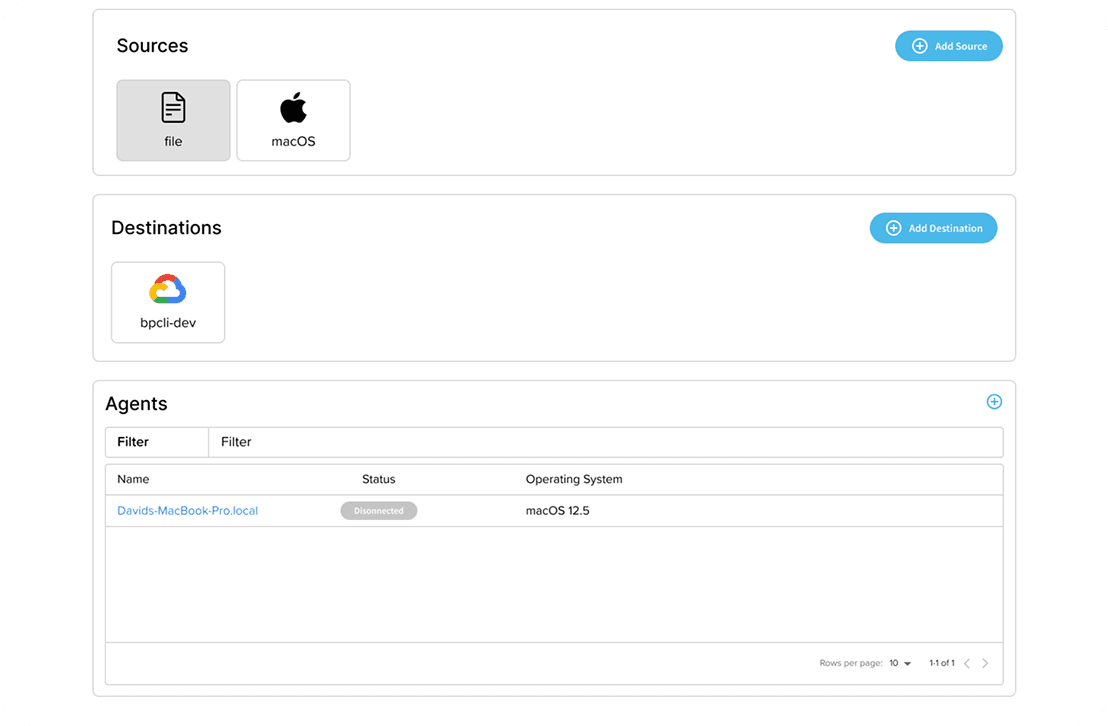This screenshot has width=1108, height=726.
Task: Open the macOS source card
Action: [x=293, y=120]
